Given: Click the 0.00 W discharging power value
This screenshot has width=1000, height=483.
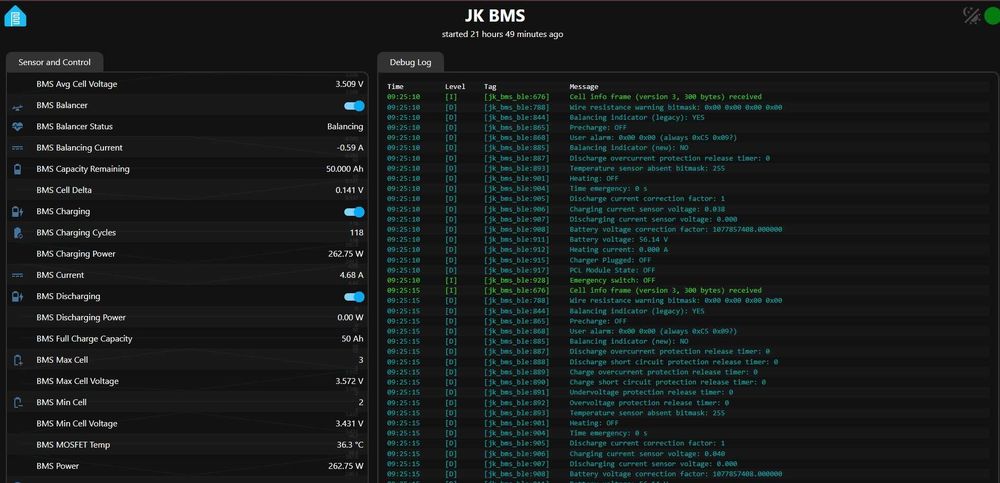Looking at the screenshot, I should point(350,318).
